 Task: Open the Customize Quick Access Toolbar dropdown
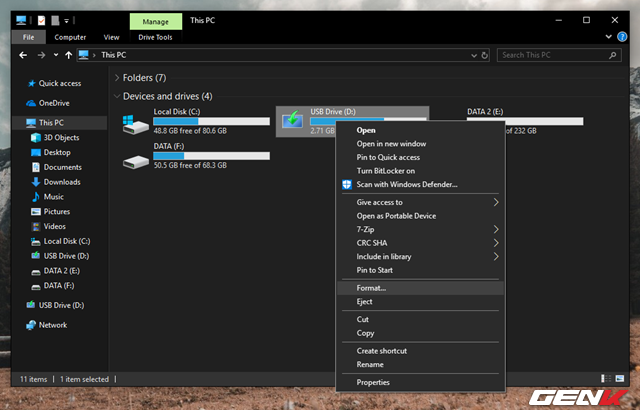point(67,20)
